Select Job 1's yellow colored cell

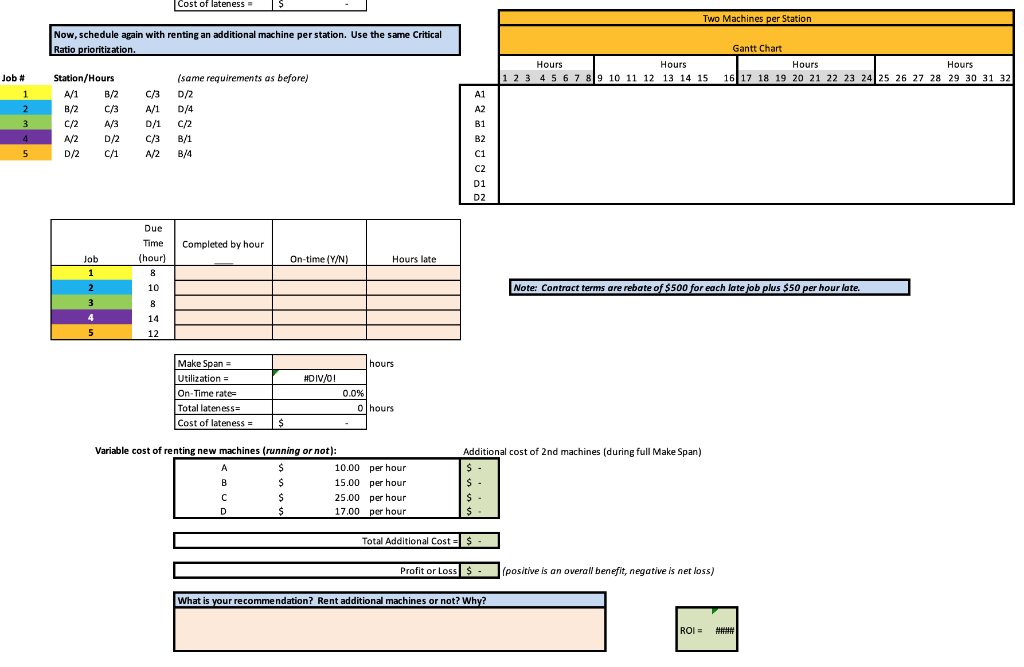[24, 93]
